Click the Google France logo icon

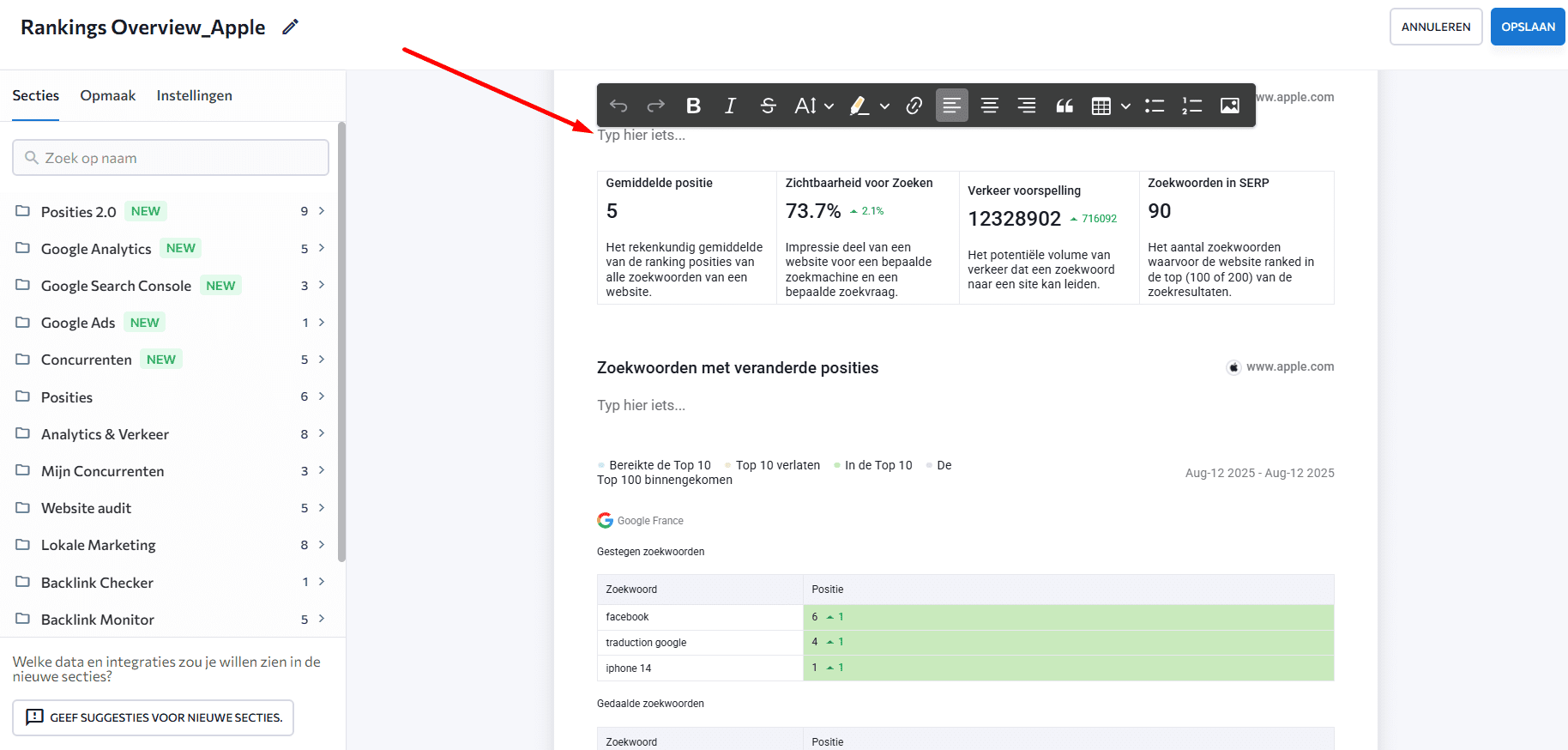tap(606, 521)
